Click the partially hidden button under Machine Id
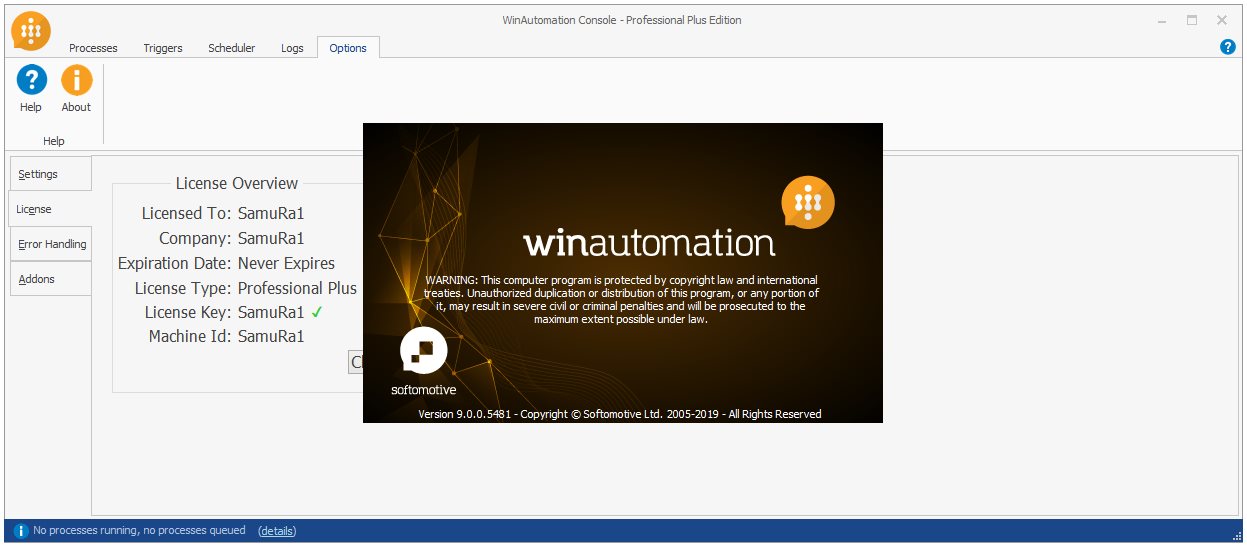The image size is (1247, 547). pos(355,362)
